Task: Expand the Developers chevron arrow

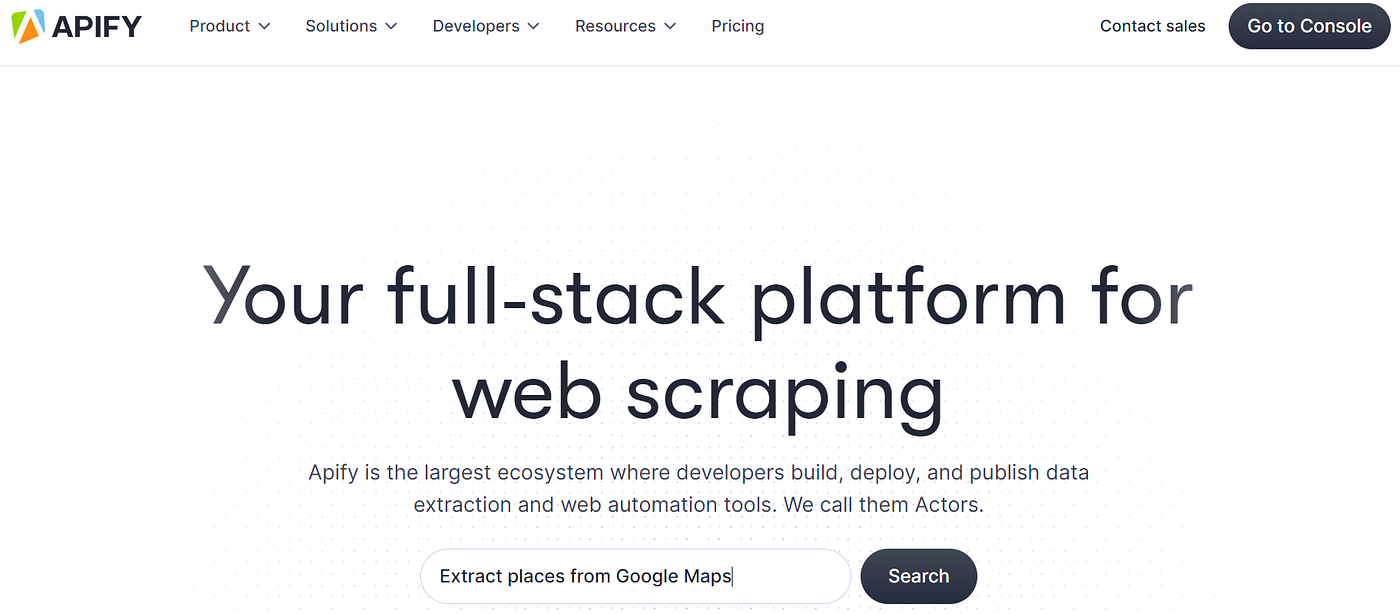Action: click(533, 27)
